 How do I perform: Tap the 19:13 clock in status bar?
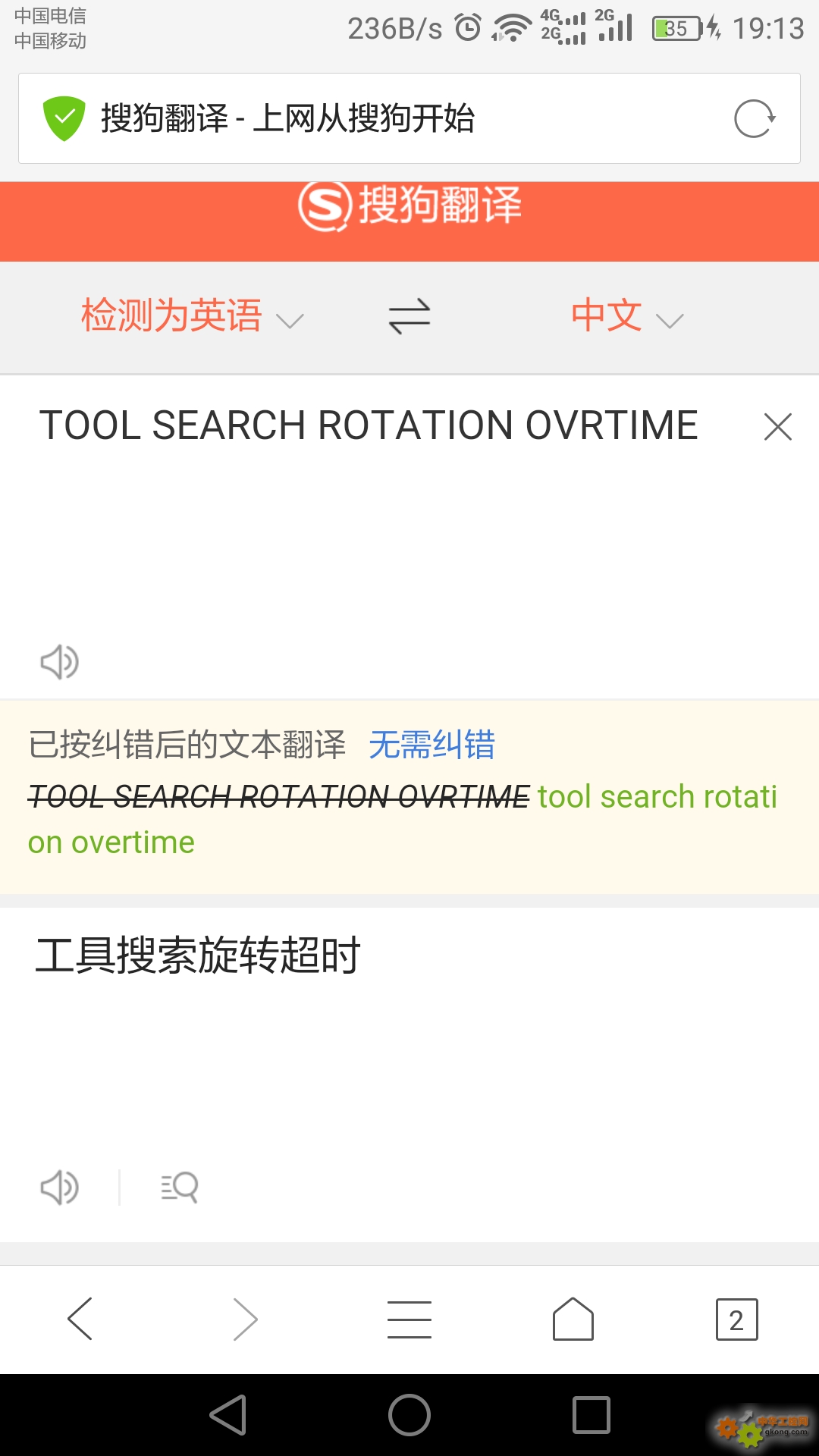point(768,29)
